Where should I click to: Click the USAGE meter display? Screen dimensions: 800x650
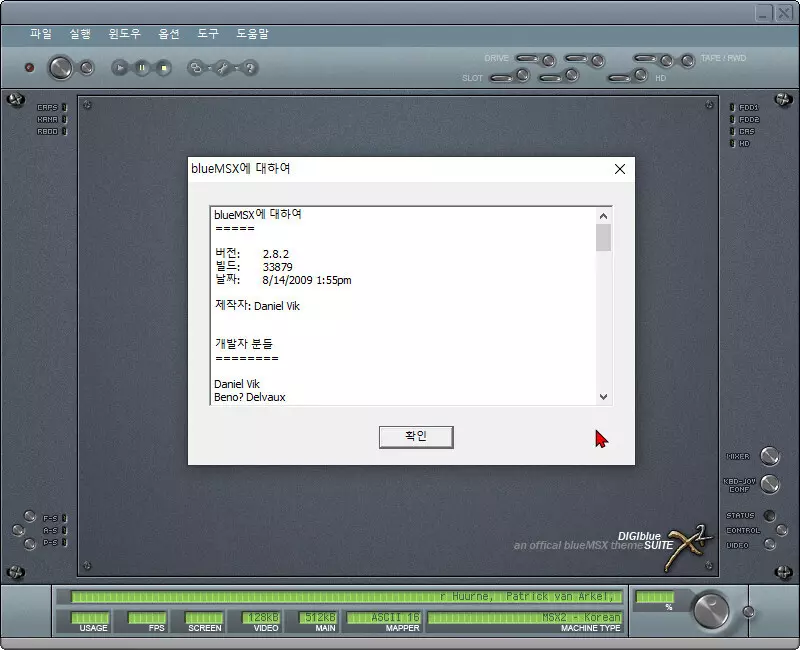[x=90, y=617]
